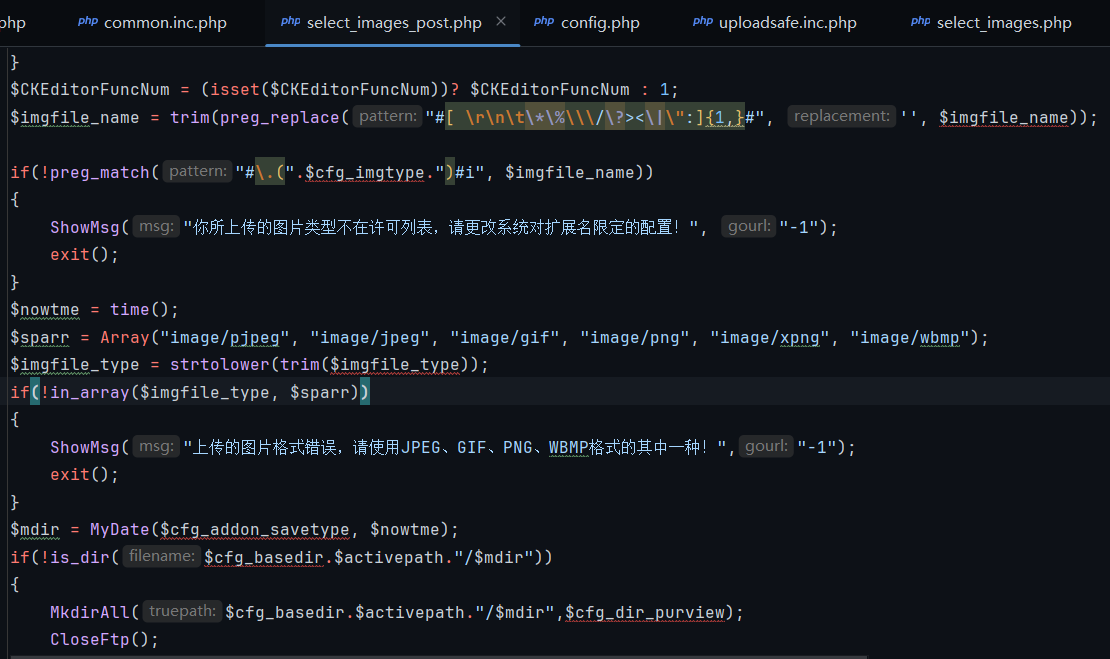The image size is (1110, 659).
Task: Click the "image/wbmp" string in the array
Action: 904,338
